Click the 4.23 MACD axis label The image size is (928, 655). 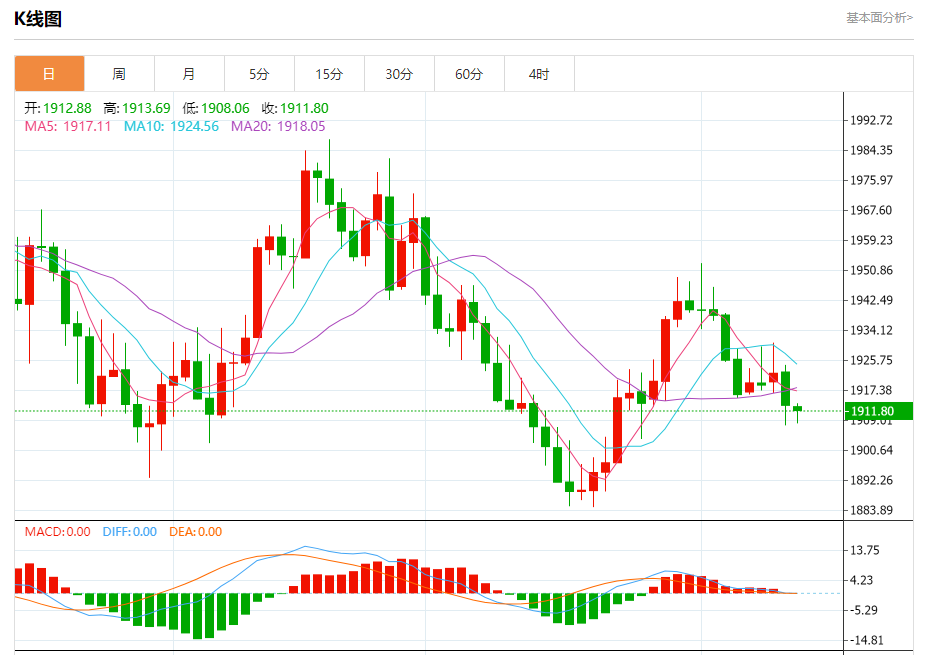(861, 580)
